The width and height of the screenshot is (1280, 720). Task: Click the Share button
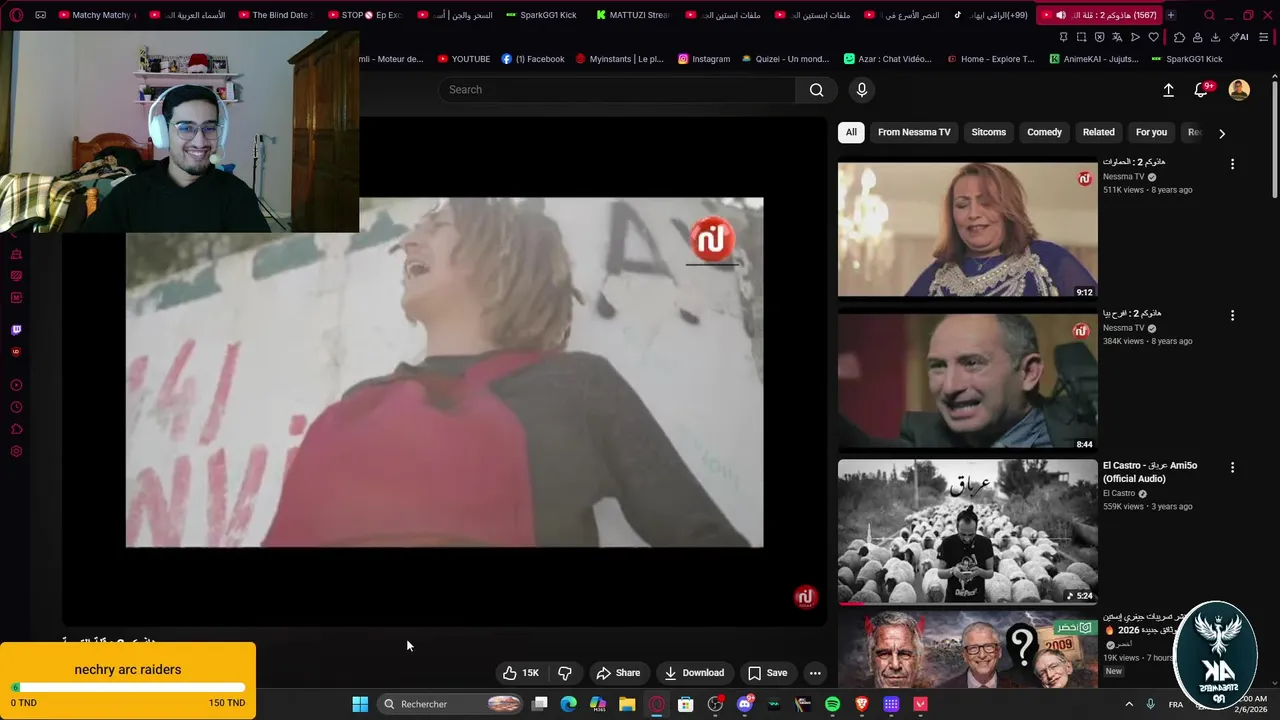tap(618, 673)
